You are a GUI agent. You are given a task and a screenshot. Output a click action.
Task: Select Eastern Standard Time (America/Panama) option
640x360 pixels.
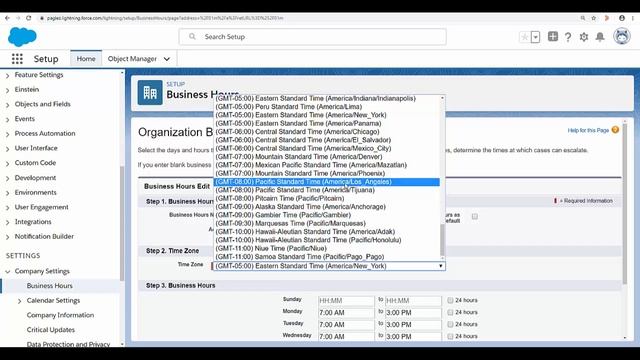327,123
